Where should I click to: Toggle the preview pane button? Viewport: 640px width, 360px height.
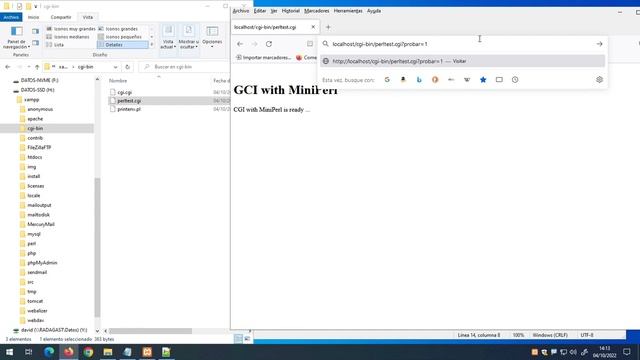(x=36, y=31)
